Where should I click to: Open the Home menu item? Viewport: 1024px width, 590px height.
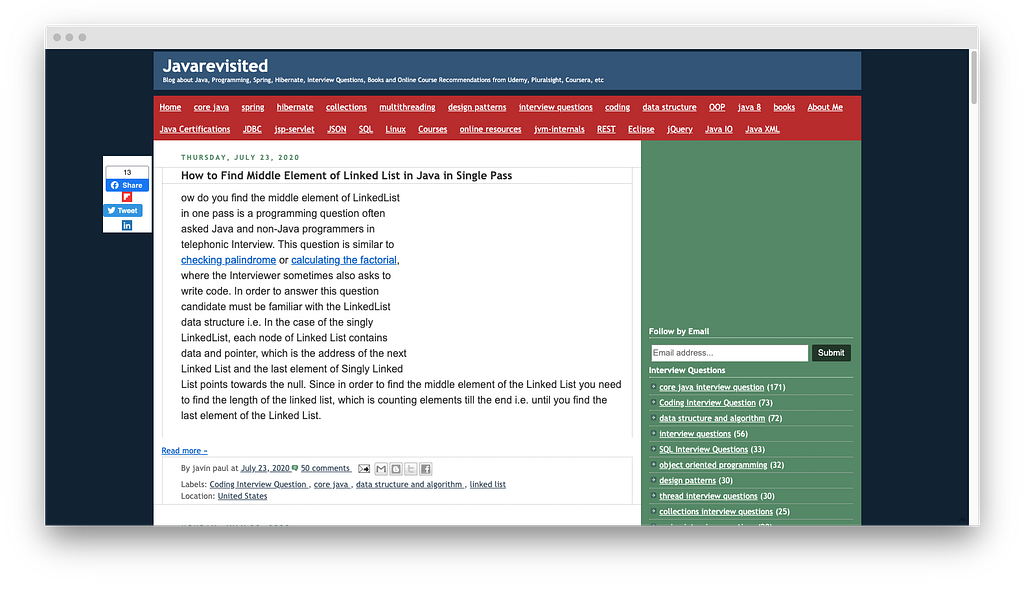(x=170, y=107)
